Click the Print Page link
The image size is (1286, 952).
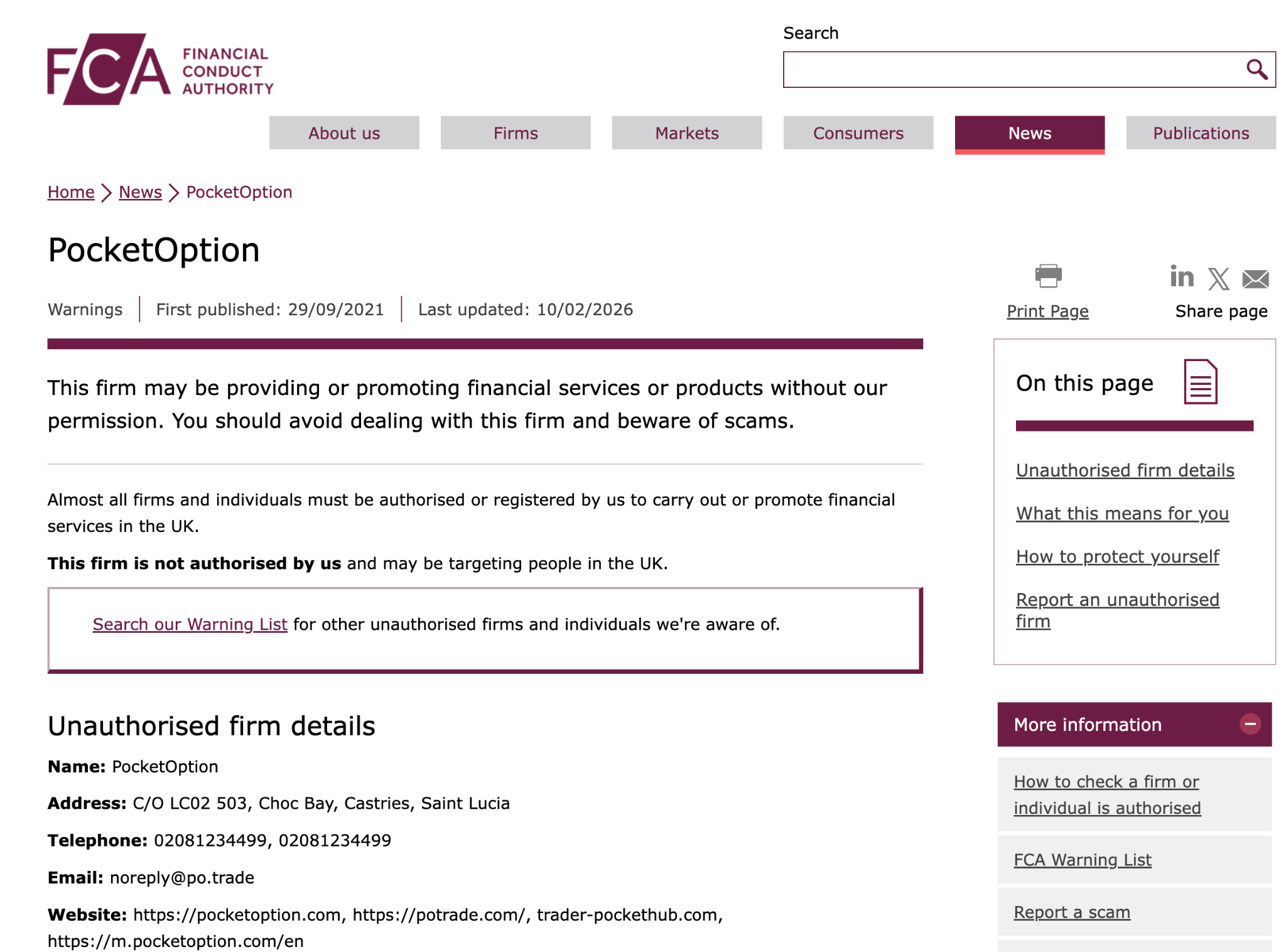point(1047,311)
